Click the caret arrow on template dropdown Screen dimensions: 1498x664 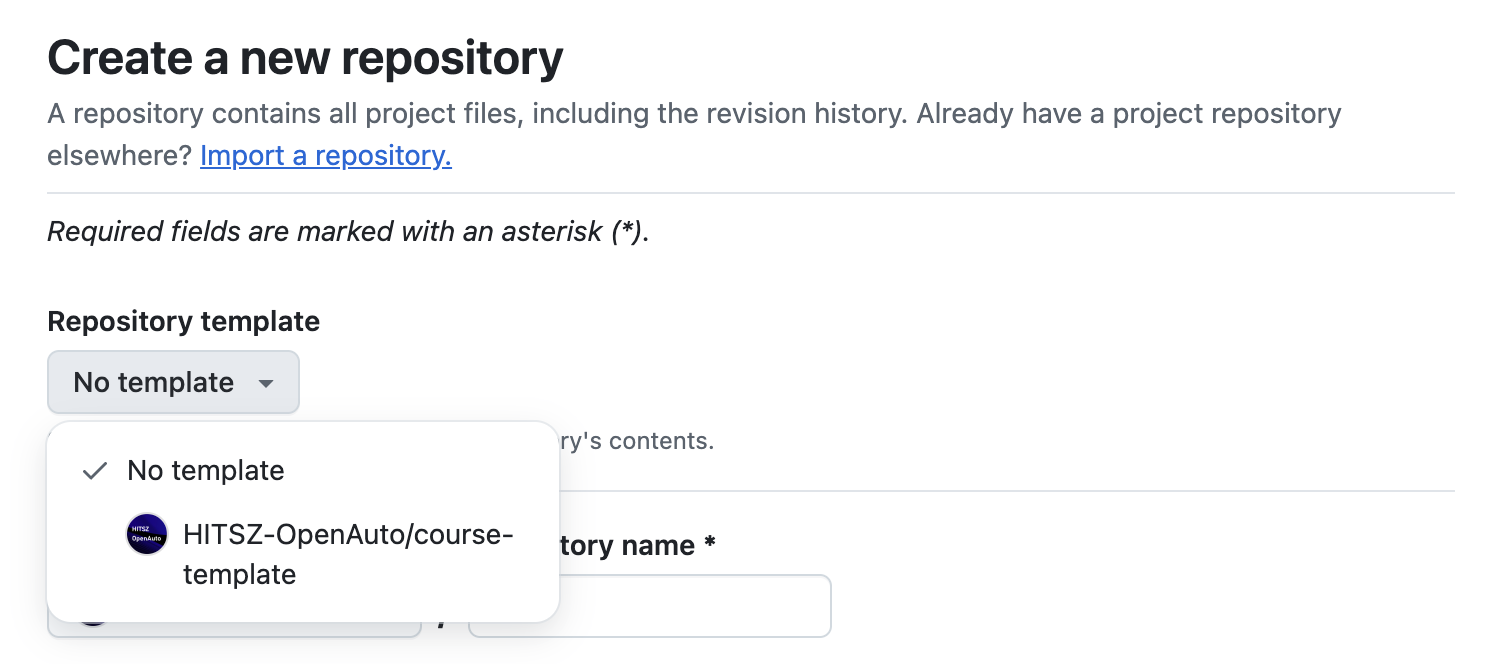[266, 383]
